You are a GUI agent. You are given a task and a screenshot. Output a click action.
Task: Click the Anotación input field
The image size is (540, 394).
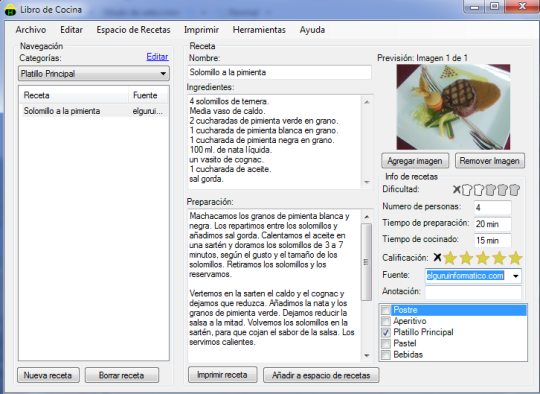point(473,292)
